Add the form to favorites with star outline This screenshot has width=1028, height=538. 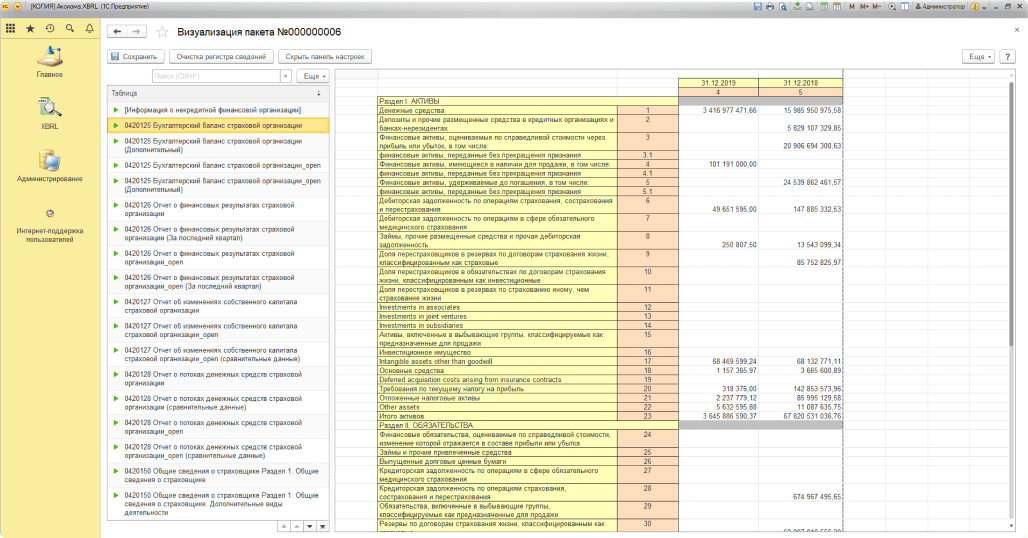pos(163,32)
